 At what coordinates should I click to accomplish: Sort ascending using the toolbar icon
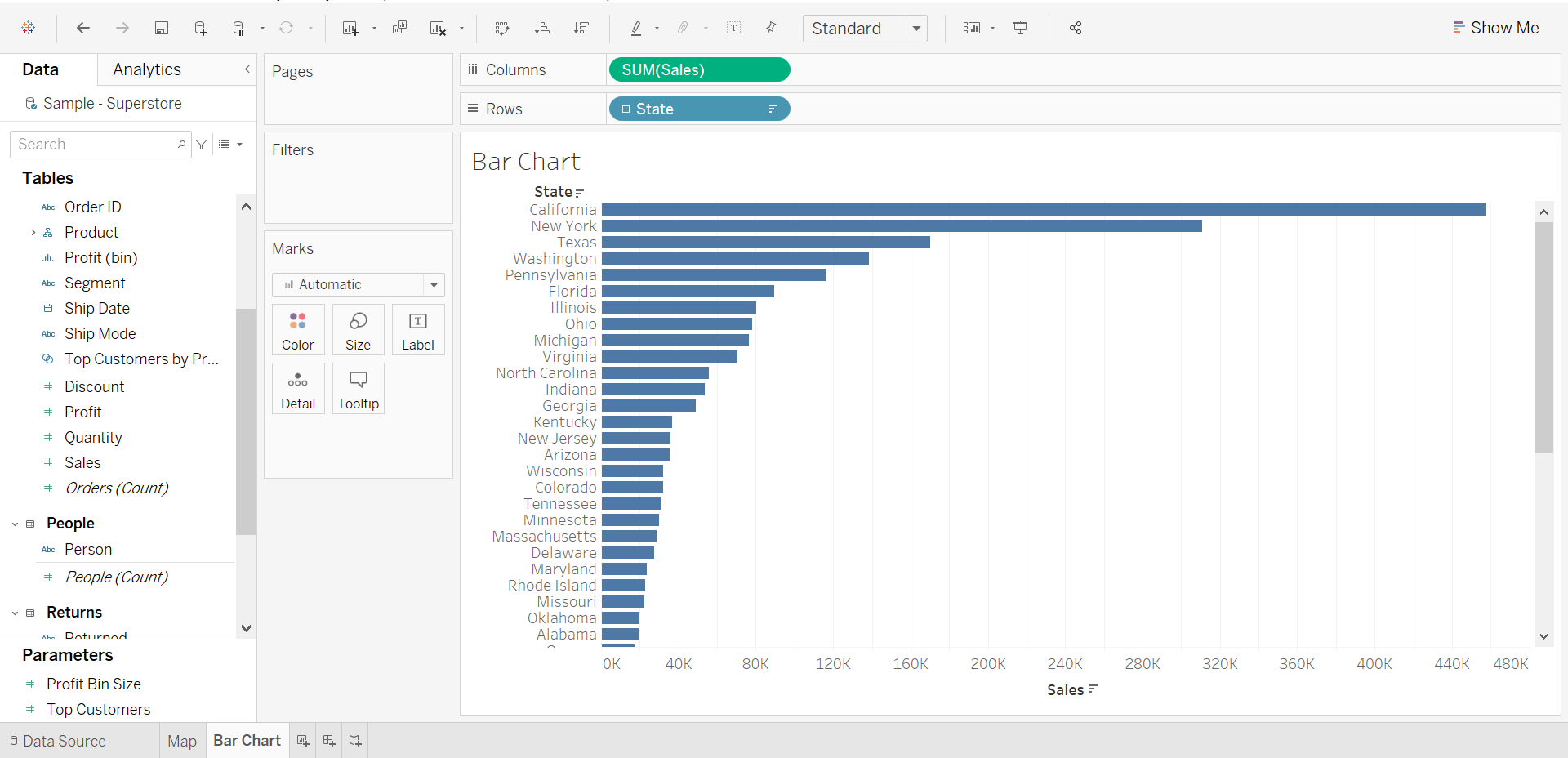point(541,28)
